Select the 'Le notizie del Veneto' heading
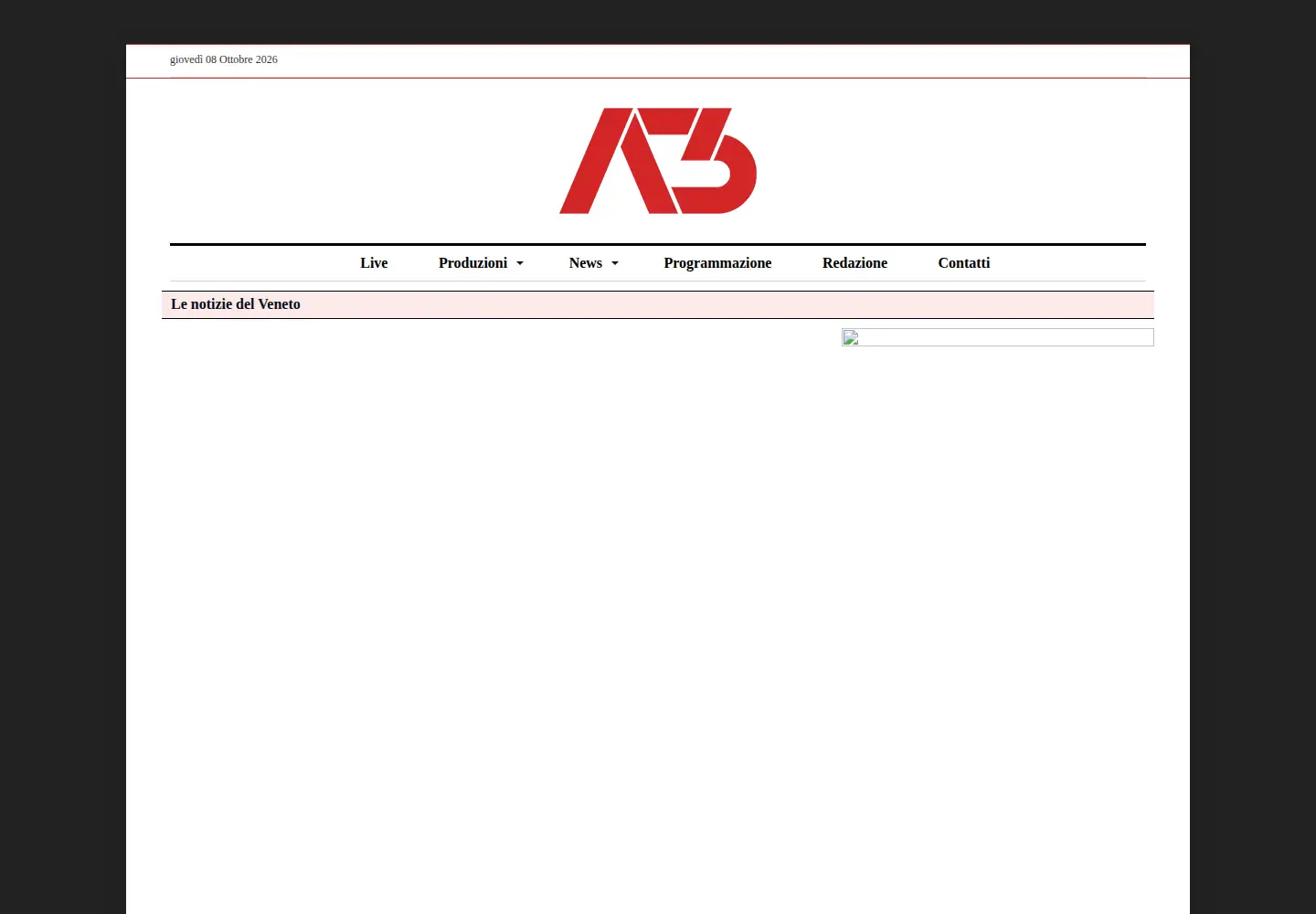The image size is (1316, 914). click(x=236, y=304)
